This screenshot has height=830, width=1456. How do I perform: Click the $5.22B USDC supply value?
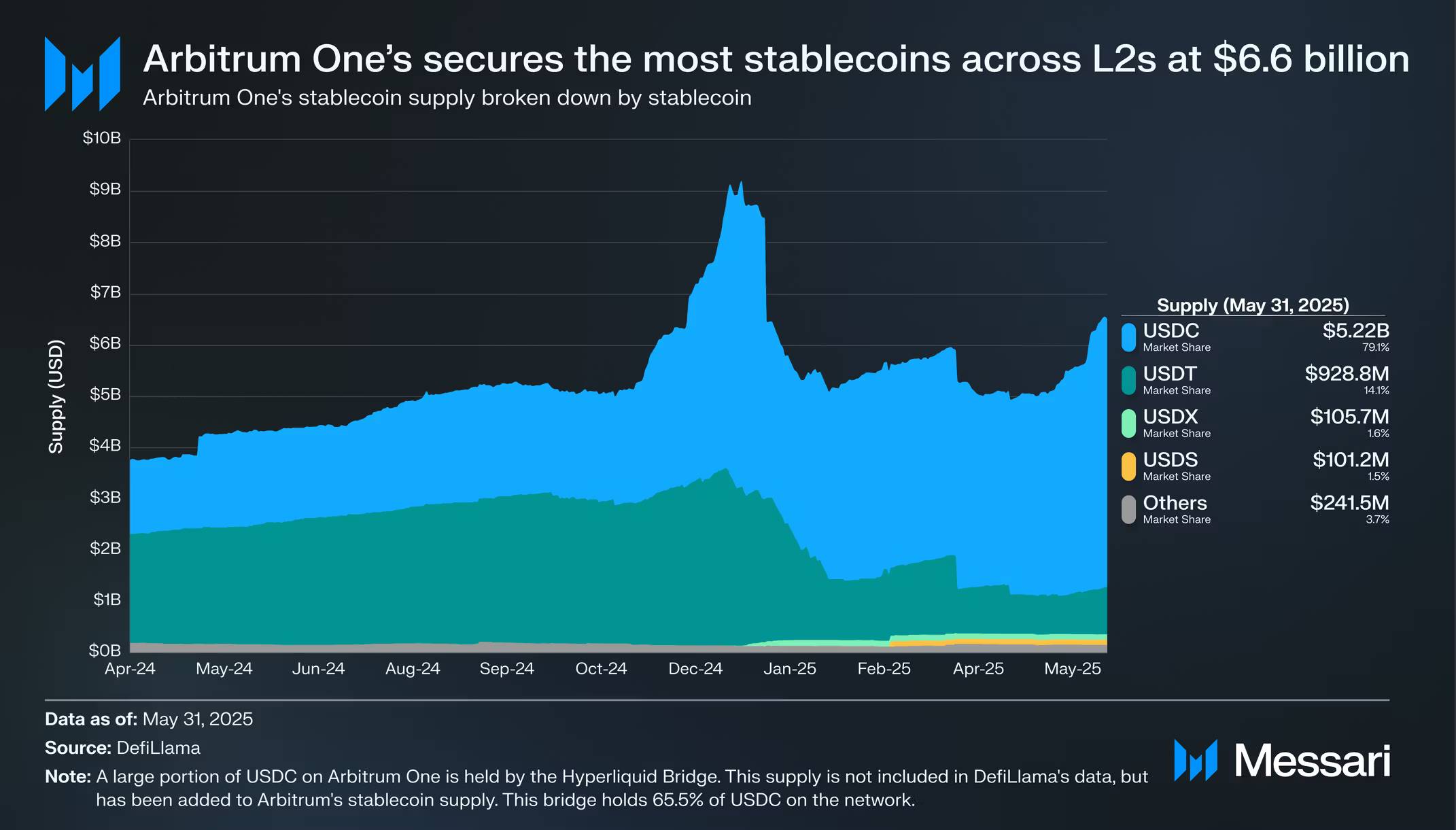(1355, 331)
